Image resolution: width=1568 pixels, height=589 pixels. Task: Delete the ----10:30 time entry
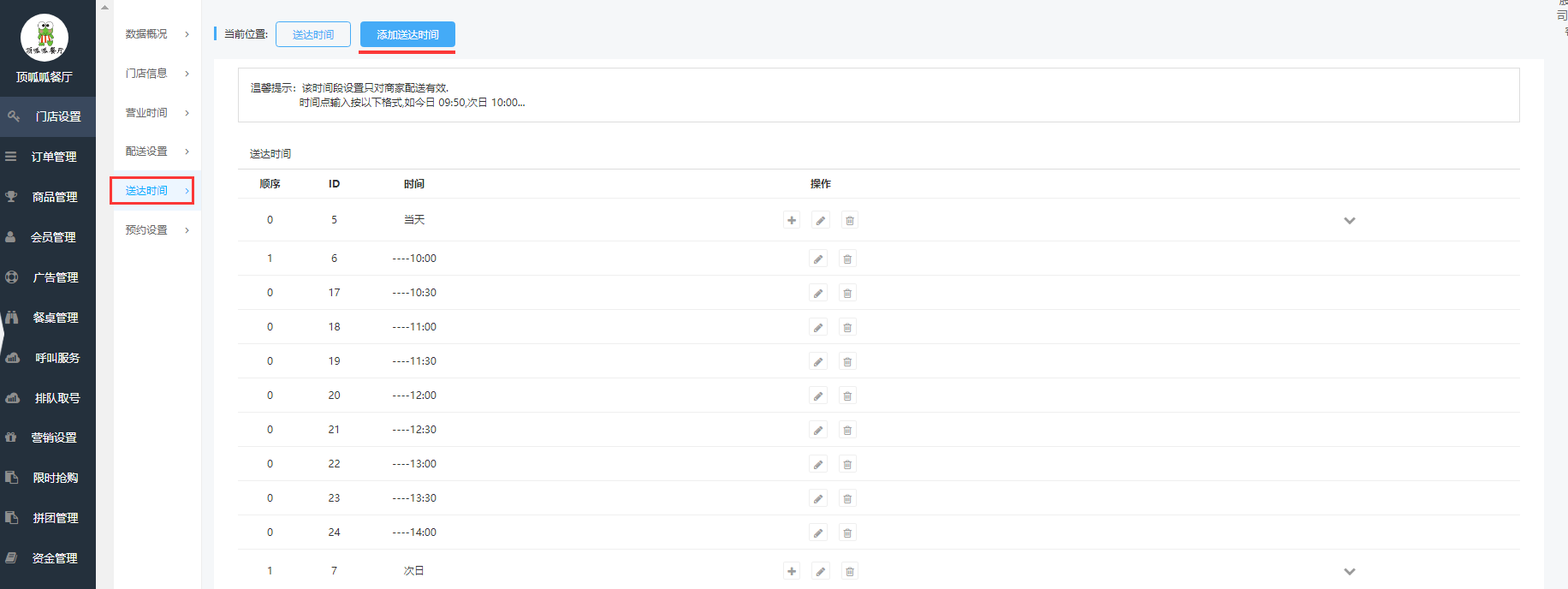[847, 293]
